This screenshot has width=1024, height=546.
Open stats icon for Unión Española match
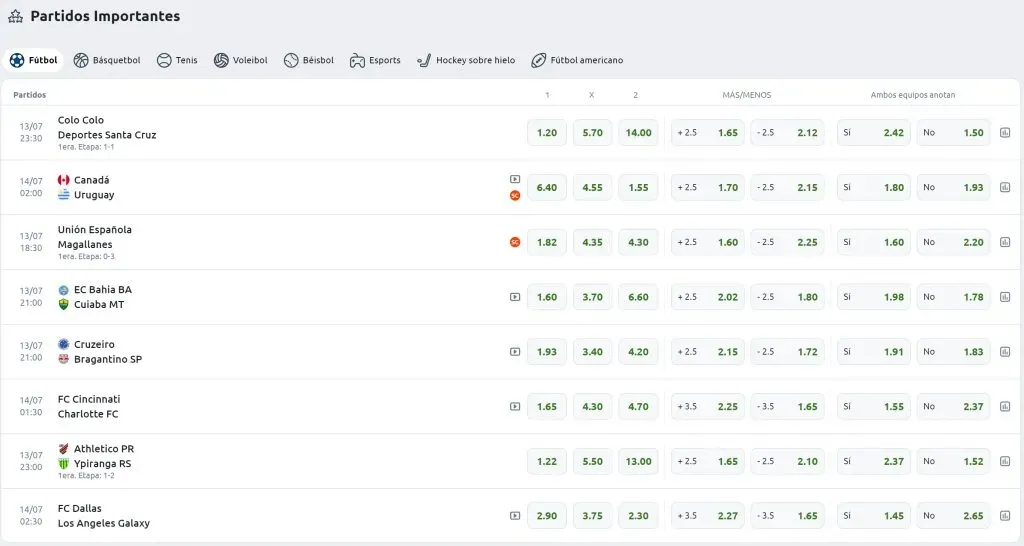tap(1005, 242)
